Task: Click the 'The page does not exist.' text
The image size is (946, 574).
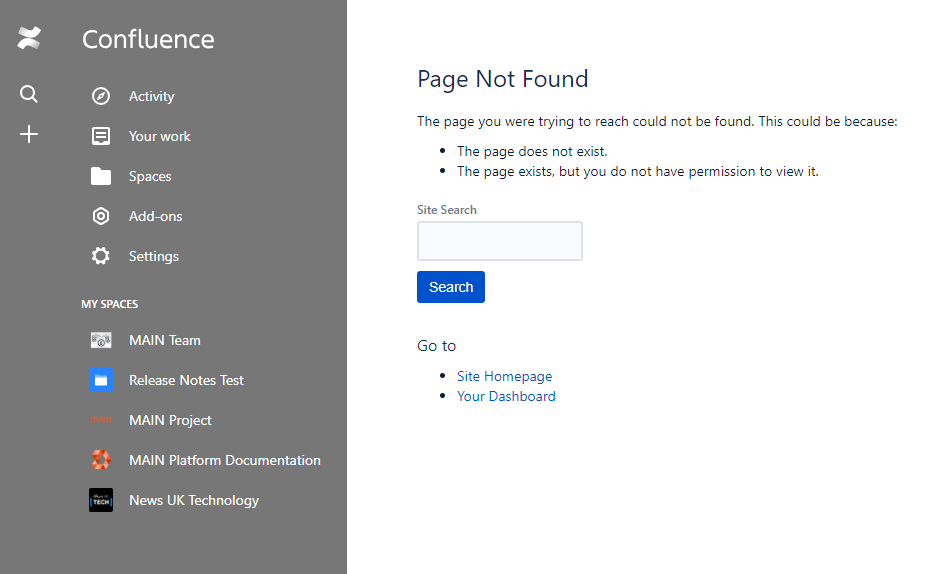Action: click(x=532, y=151)
